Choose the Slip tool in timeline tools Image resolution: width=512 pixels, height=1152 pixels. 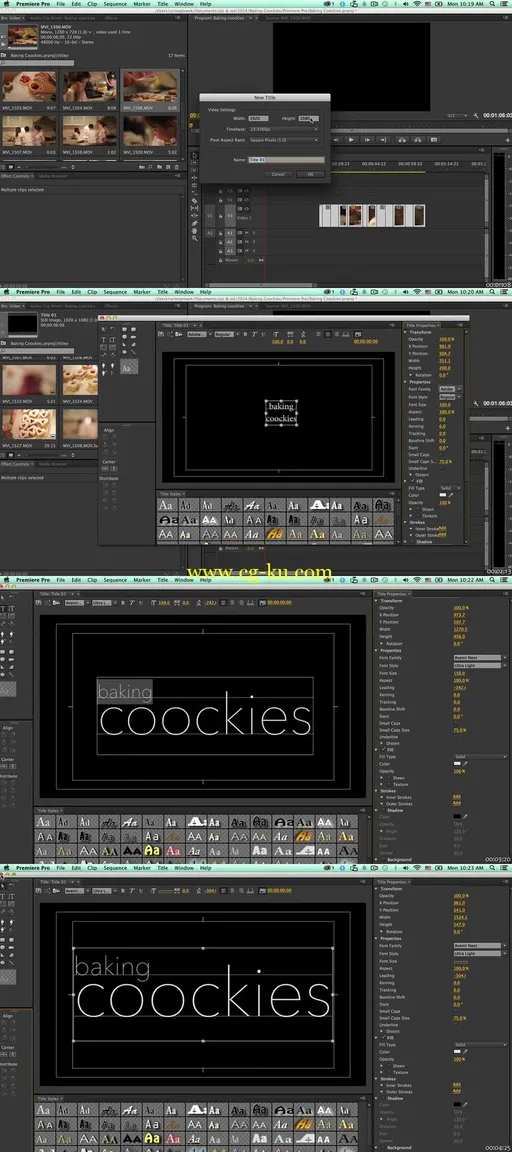point(195,207)
